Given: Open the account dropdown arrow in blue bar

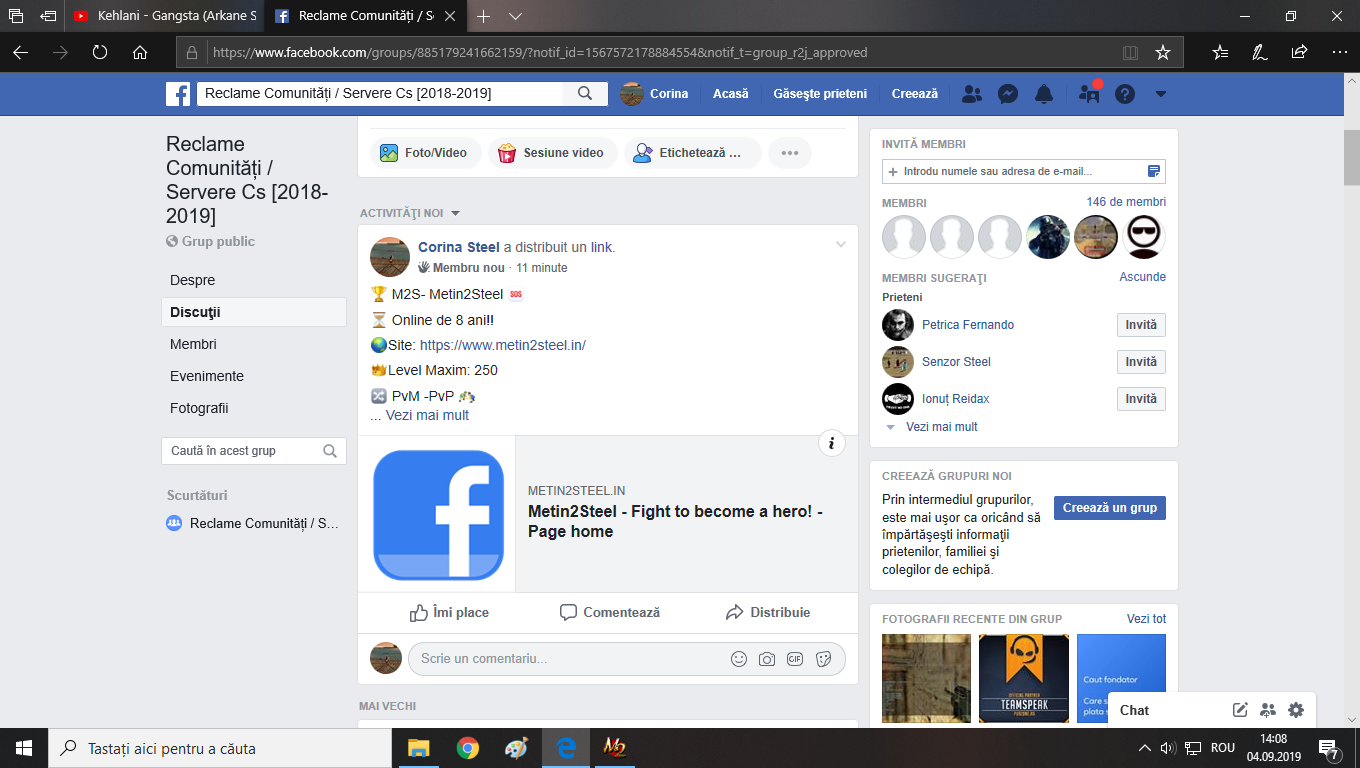Looking at the screenshot, I should (x=1161, y=94).
